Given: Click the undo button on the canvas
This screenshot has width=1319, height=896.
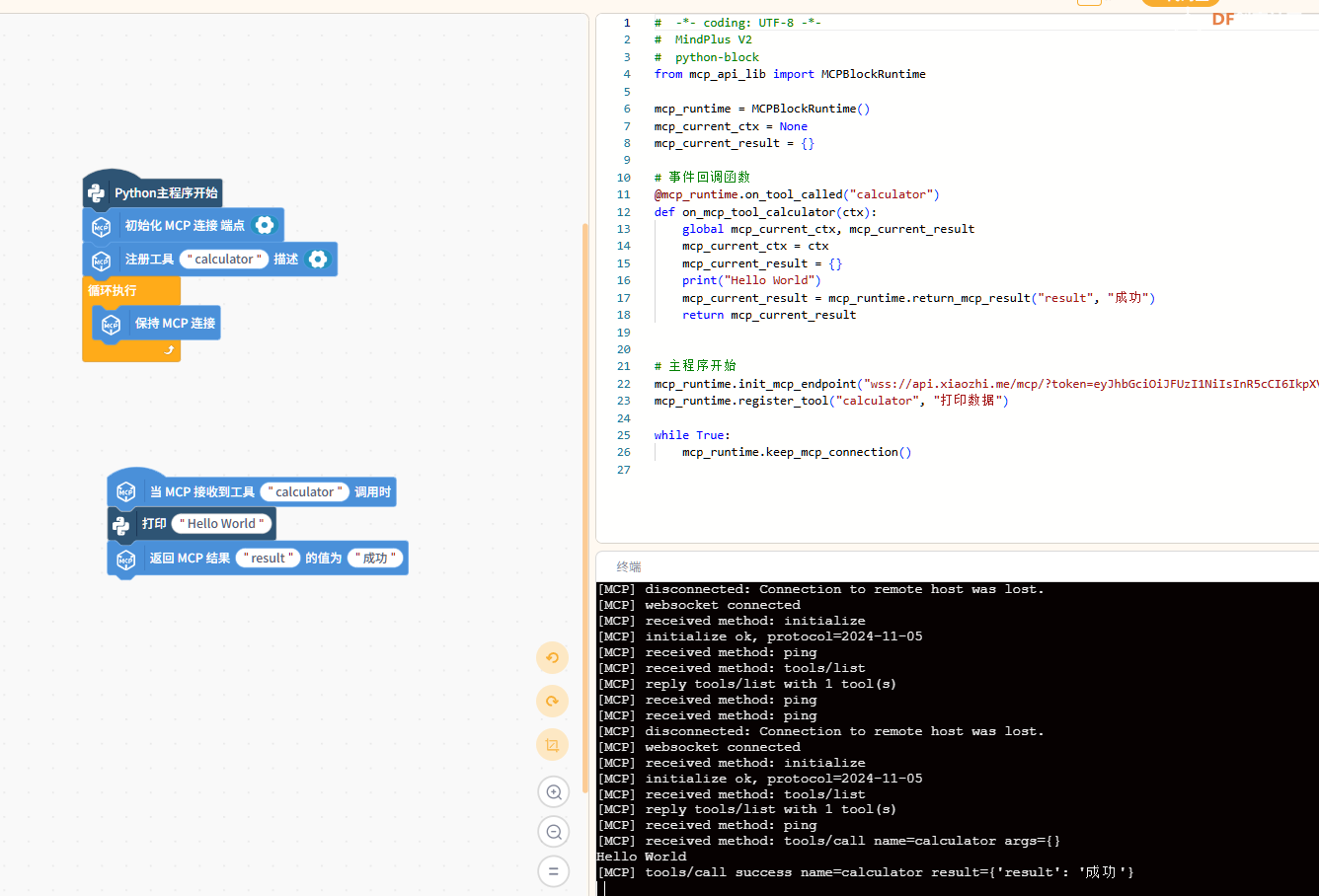Looking at the screenshot, I should [x=553, y=658].
